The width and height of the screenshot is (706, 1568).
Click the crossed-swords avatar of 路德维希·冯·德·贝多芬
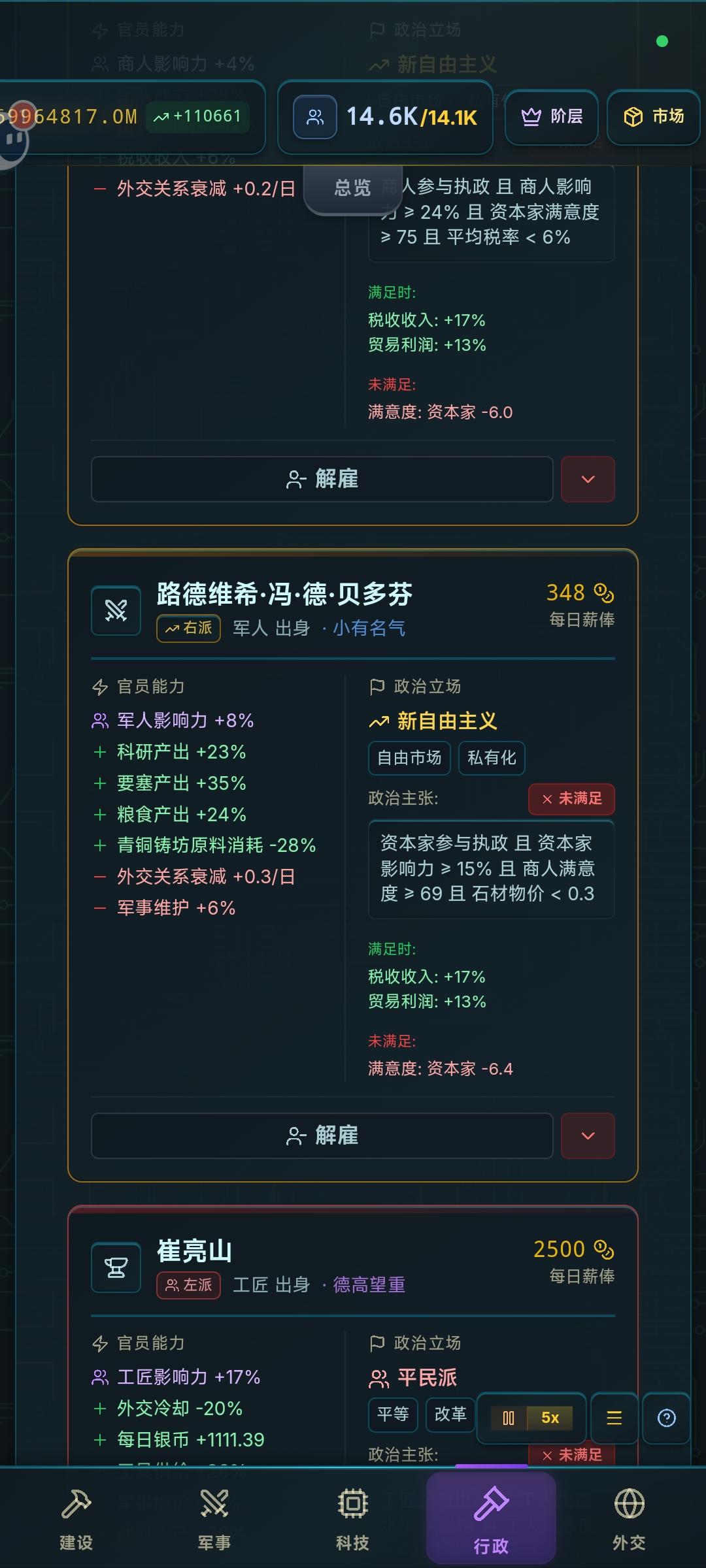116,611
